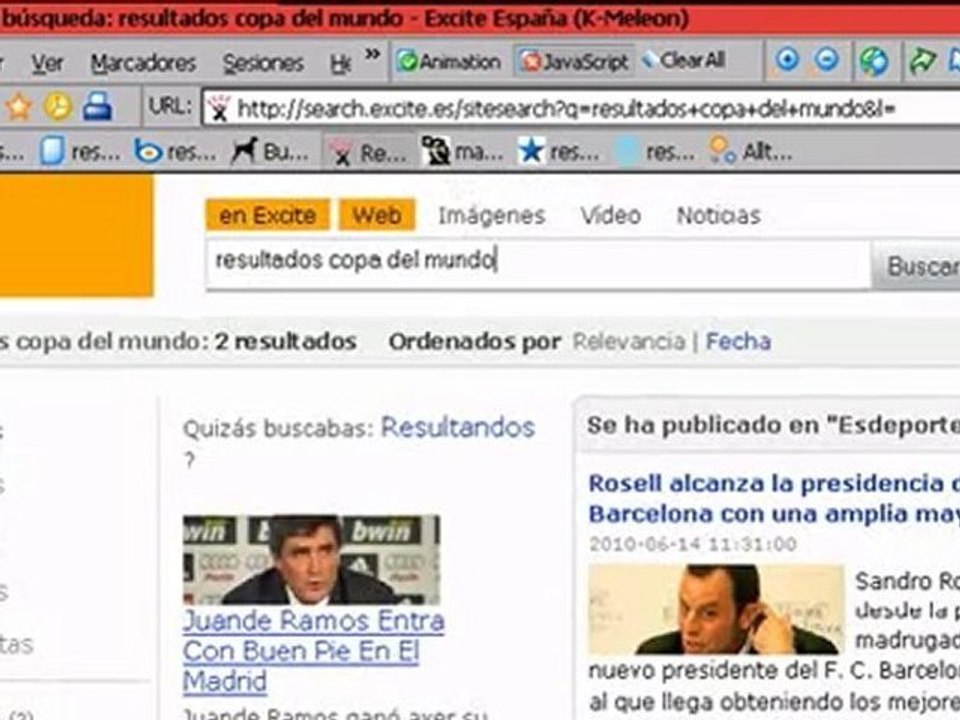Click the search query input field

(538, 263)
